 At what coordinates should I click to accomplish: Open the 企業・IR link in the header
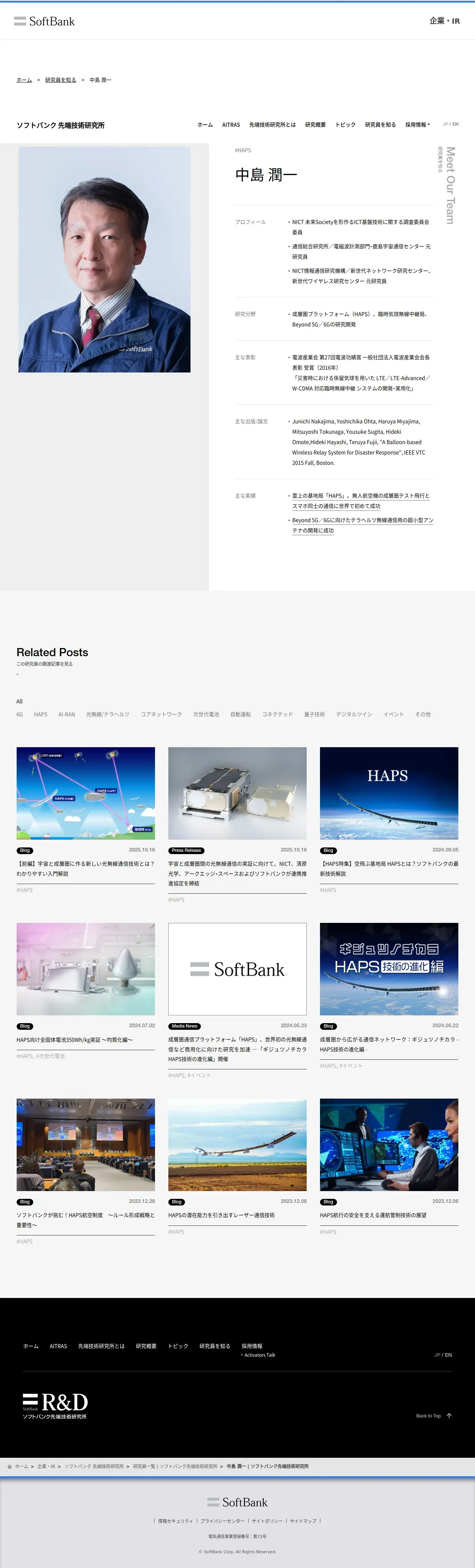pos(445,21)
